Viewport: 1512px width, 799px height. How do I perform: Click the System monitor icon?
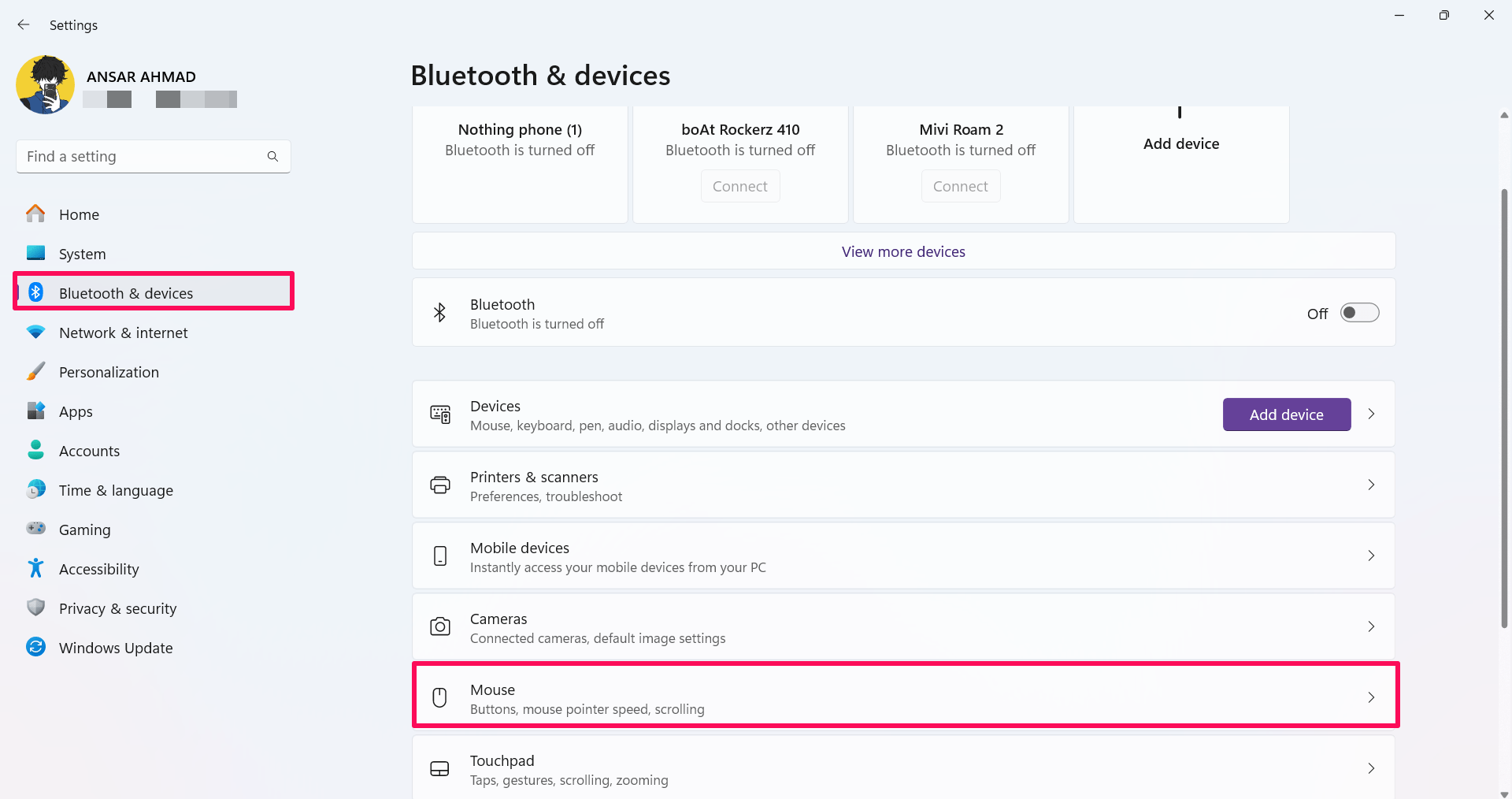click(35, 253)
